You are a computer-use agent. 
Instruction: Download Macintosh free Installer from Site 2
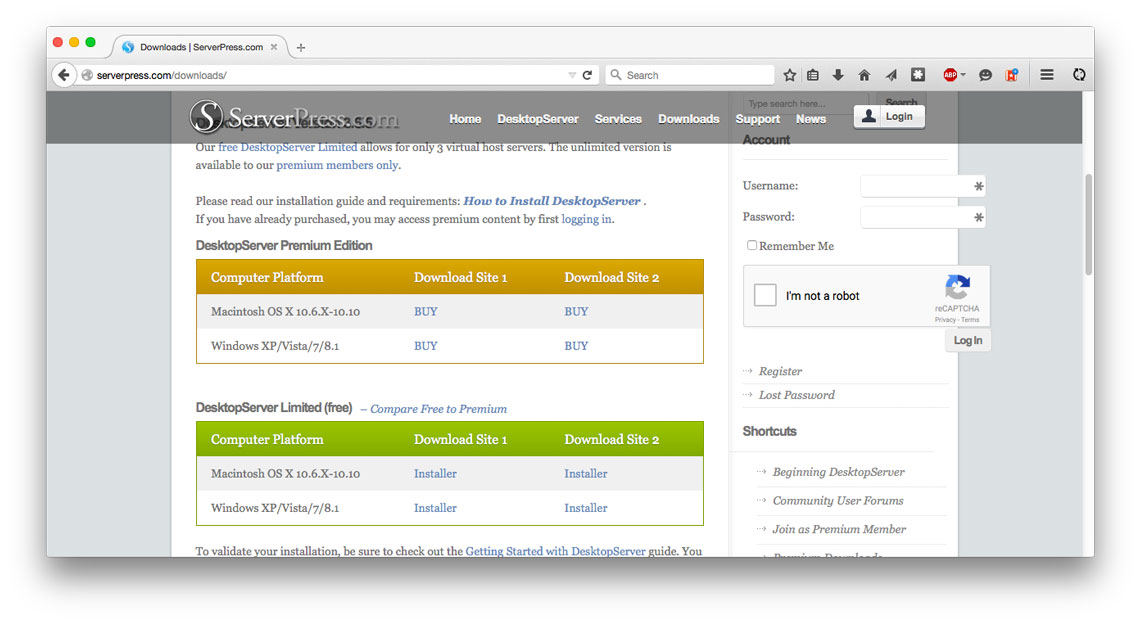pos(585,473)
